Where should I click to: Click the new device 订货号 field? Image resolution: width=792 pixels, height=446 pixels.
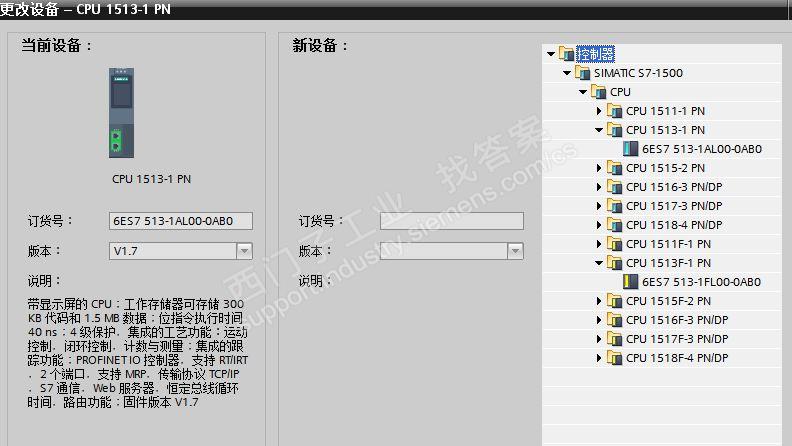[x=452, y=221]
